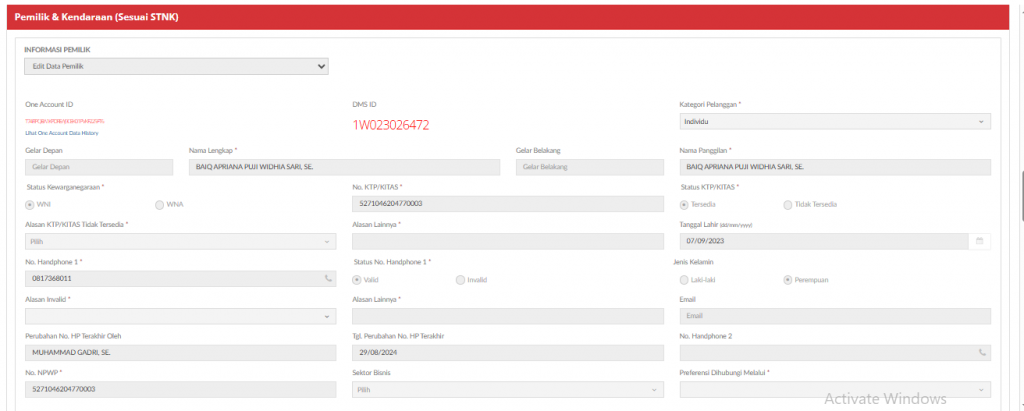Mark handphone status as Invalid
1024x411 pixels.
[460, 279]
